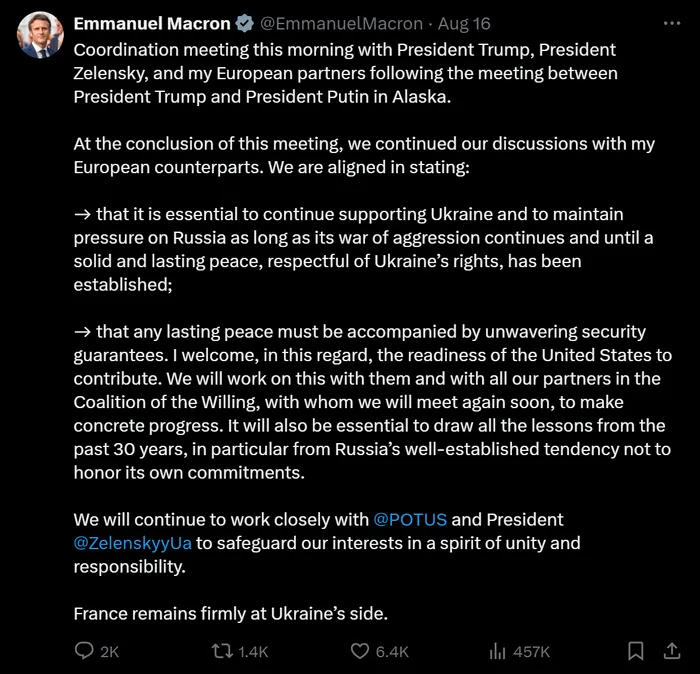Open the view analytics bar chart icon
The image size is (700, 674).
pyautogui.click(x=497, y=651)
